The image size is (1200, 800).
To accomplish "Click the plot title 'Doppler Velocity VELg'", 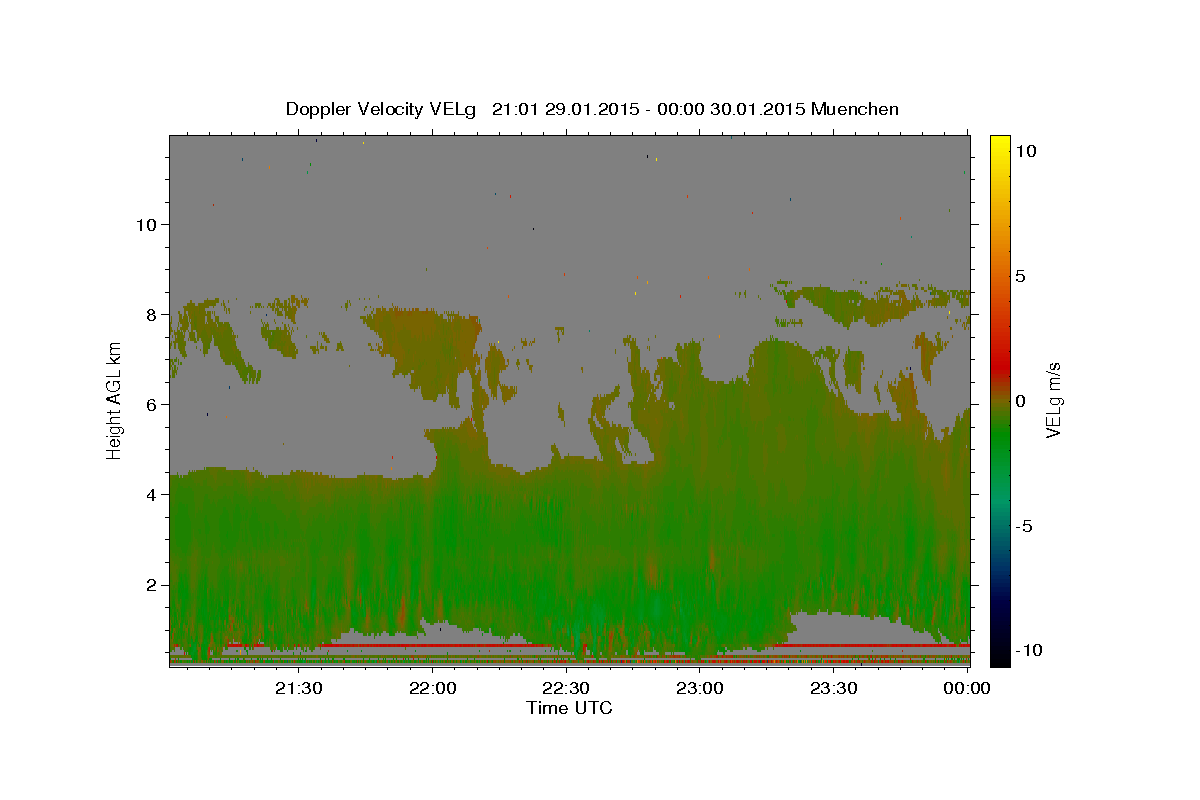I will pos(380,109).
